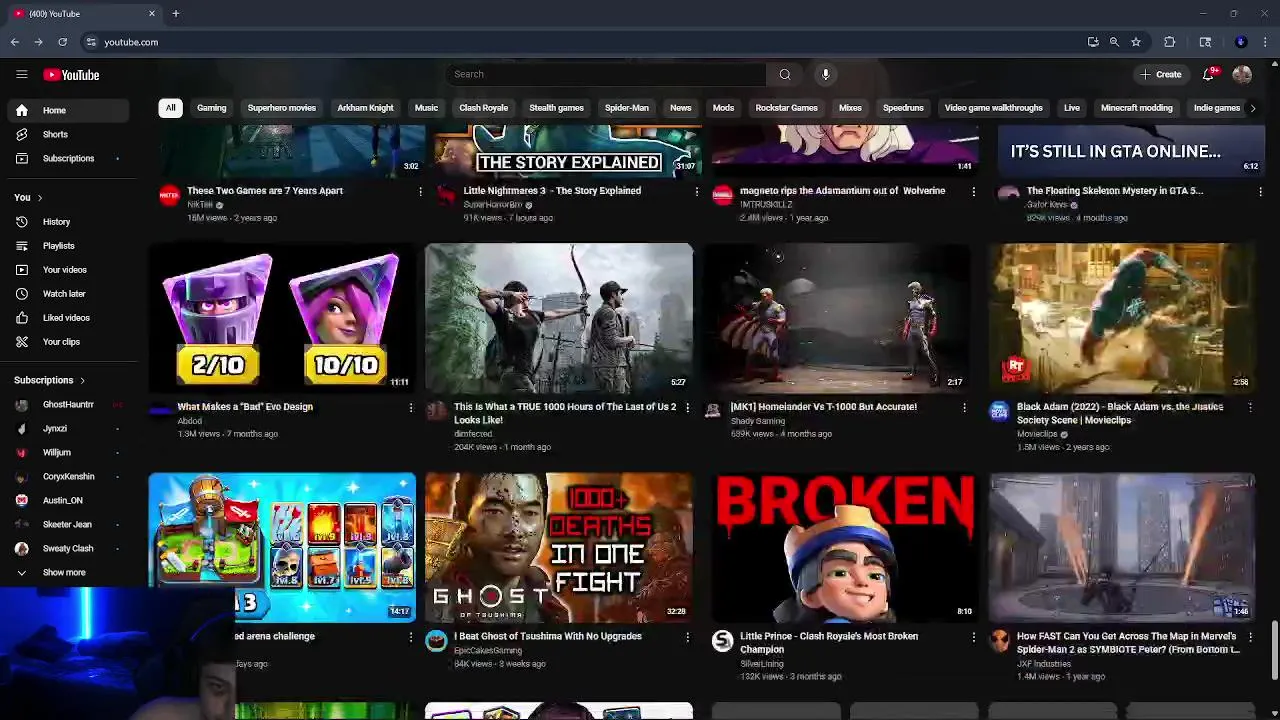Screen dimensions: 1280x720
Task: Open Sweaty Clash subscription channel
Action: click(68, 548)
